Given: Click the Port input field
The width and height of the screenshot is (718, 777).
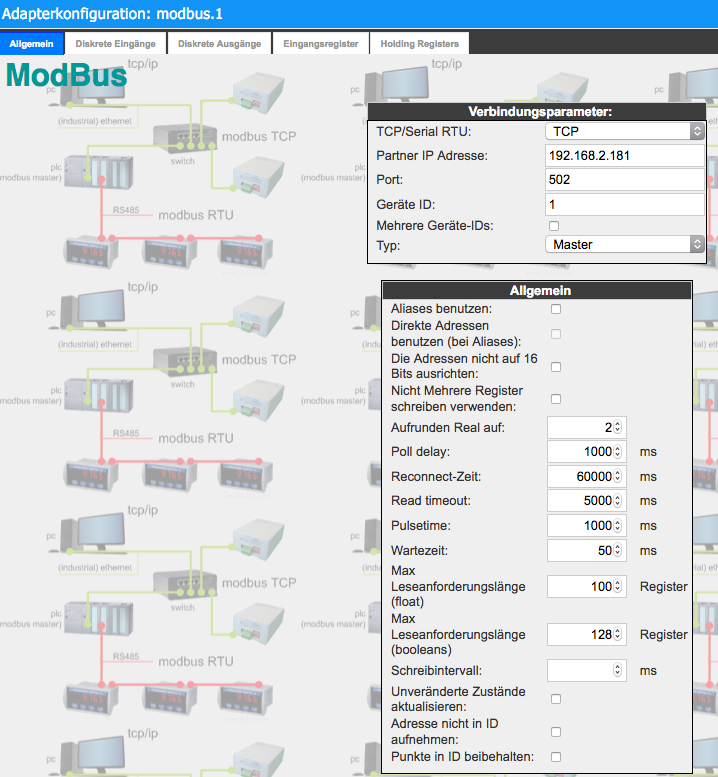Looking at the screenshot, I should click(624, 179).
